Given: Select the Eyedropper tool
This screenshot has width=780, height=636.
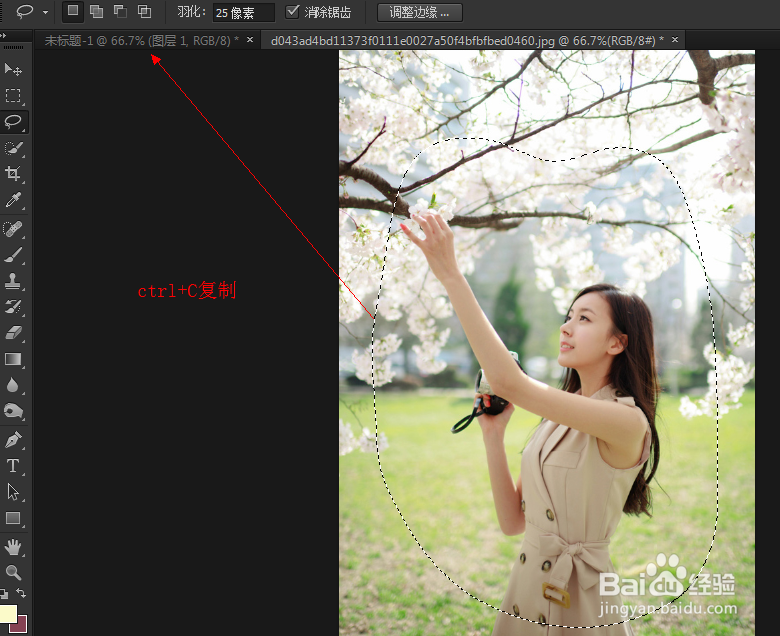Looking at the screenshot, I should (13, 200).
